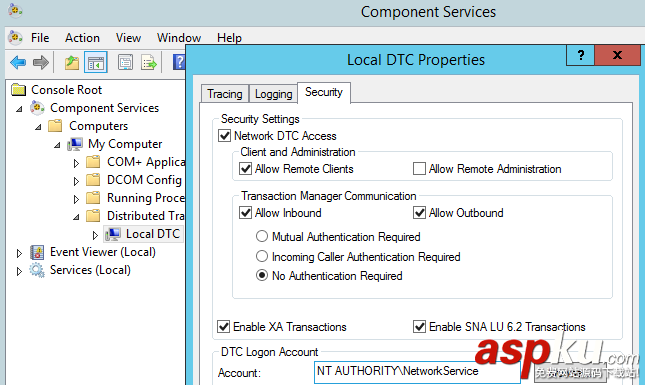Click the Distributed Transaction Coordinator folder icon
This screenshot has width=645, height=385.
click(x=93, y=216)
